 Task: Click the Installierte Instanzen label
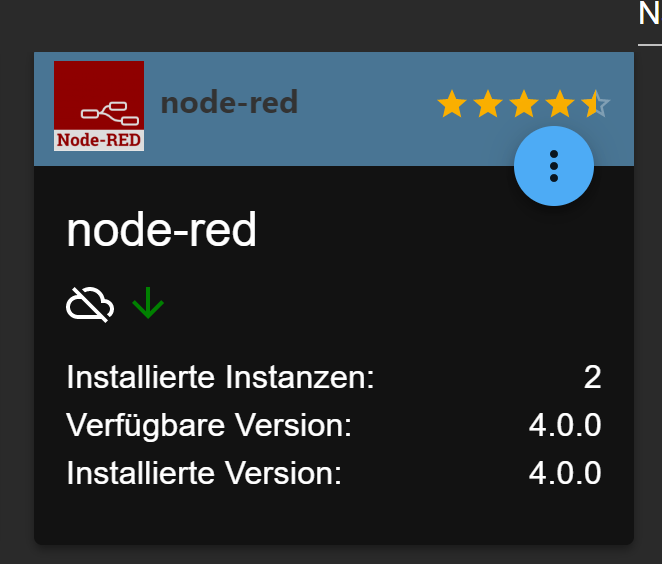[x=220, y=377]
